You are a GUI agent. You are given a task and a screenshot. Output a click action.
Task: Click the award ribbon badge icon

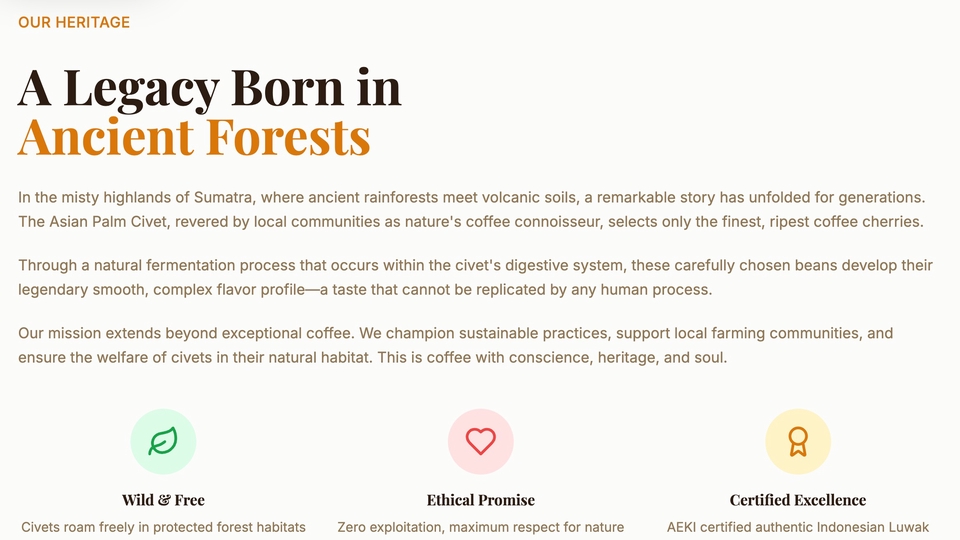point(798,441)
